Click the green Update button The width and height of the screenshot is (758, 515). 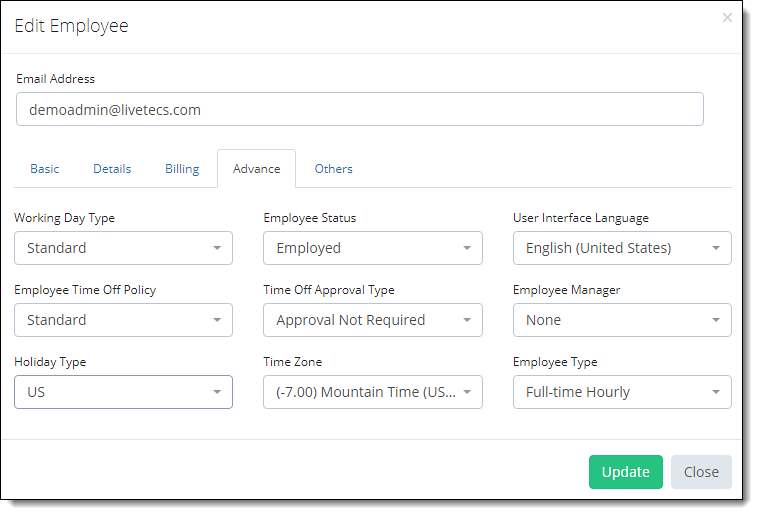[x=626, y=472]
